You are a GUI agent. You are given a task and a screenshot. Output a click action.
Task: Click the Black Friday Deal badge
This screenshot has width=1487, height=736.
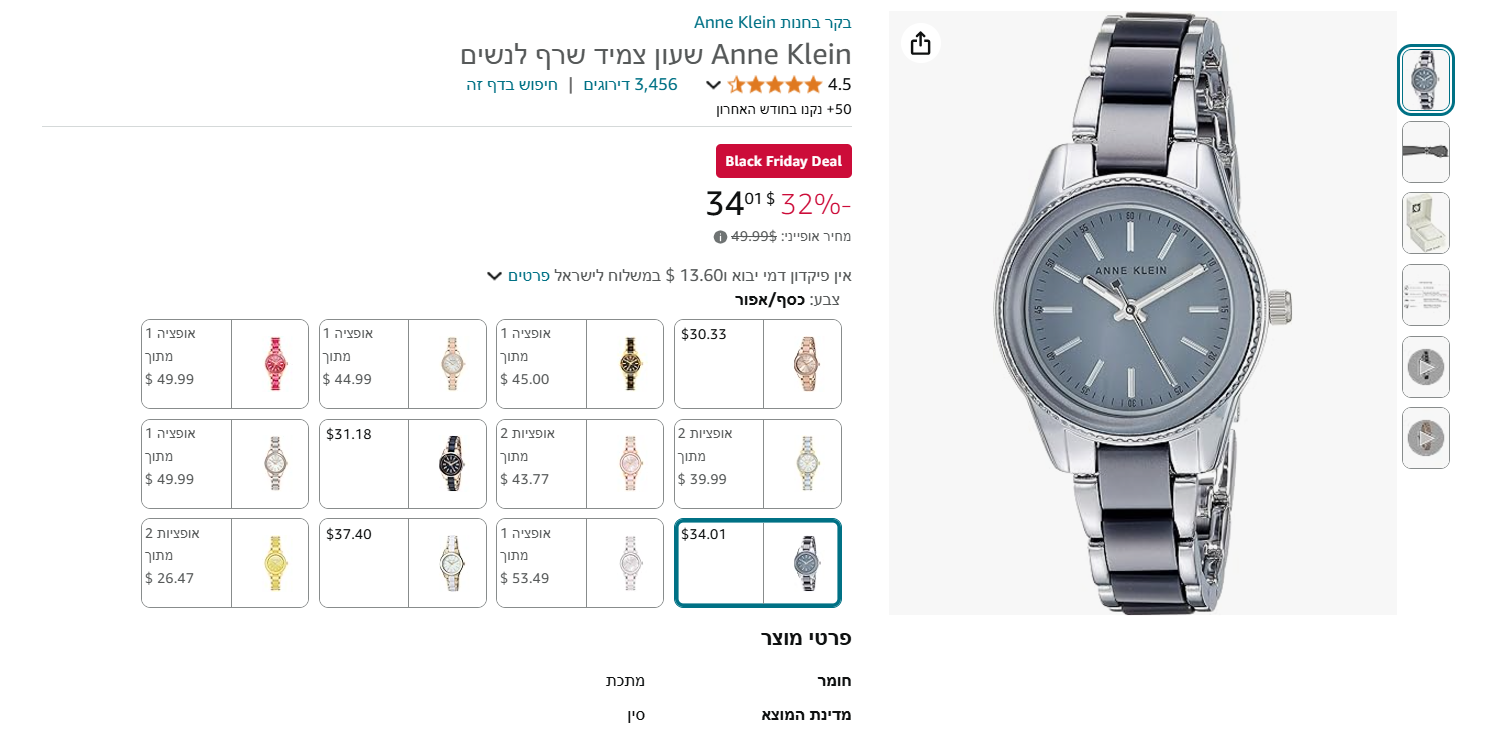click(x=783, y=161)
